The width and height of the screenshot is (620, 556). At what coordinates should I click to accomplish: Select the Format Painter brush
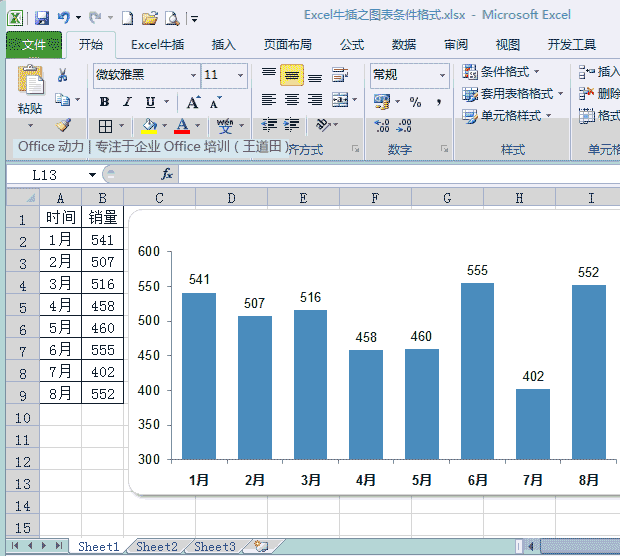click(64, 126)
